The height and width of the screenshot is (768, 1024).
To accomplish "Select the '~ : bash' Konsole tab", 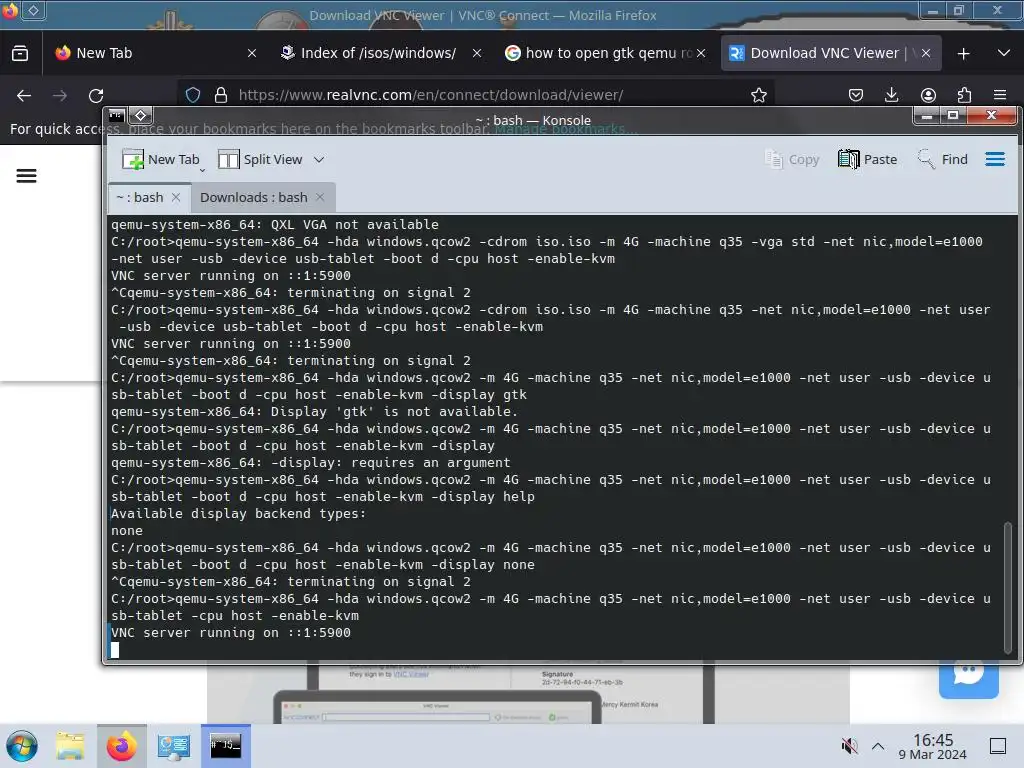I will (149, 197).
